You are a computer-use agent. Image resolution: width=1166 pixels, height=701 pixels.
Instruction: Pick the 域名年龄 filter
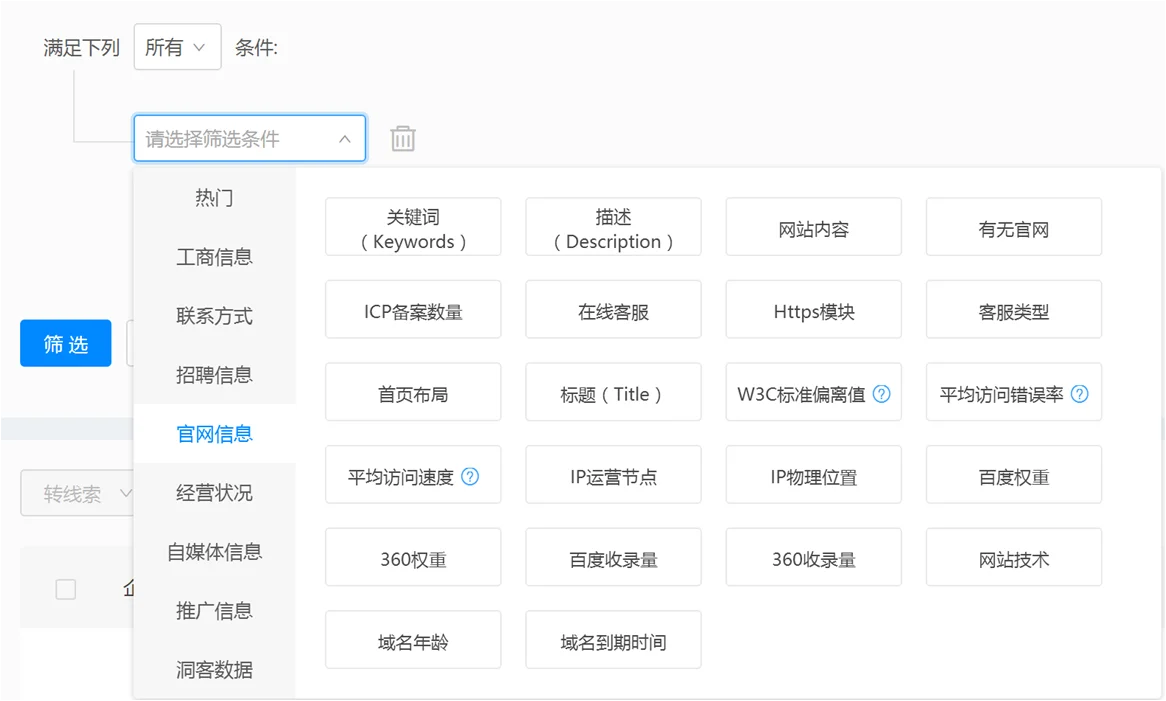413,639
